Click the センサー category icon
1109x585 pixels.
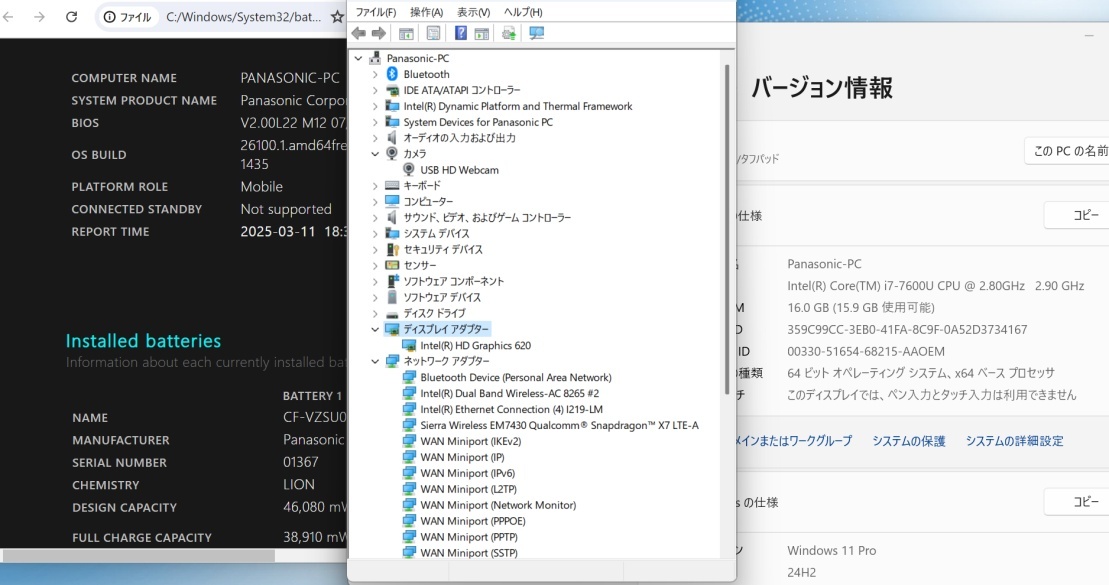[x=392, y=265]
